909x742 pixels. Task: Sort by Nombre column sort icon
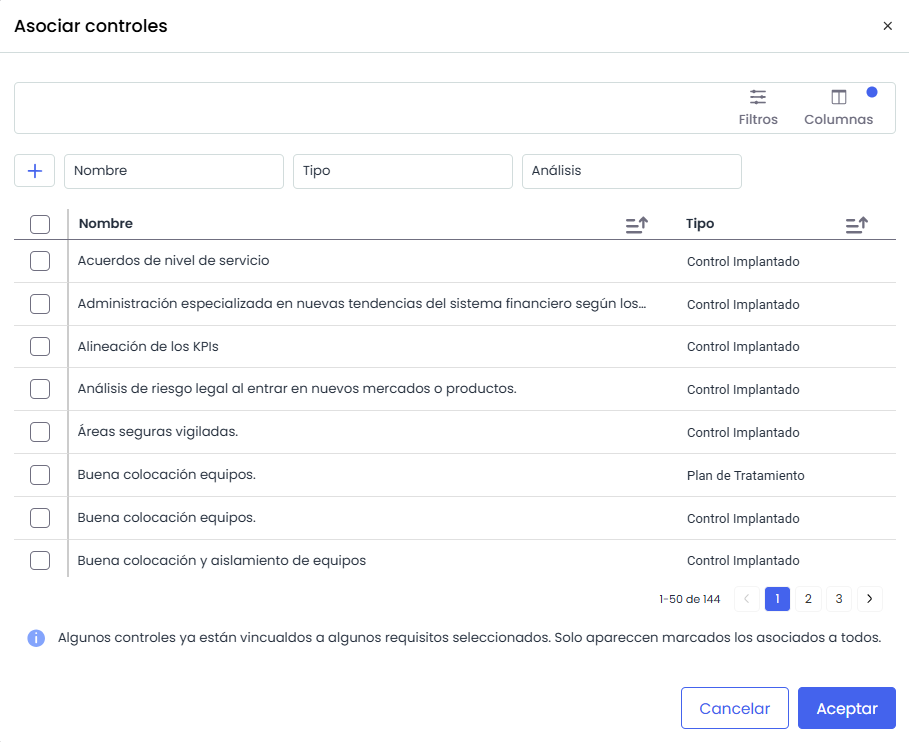pyautogui.click(x=636, y=225)
